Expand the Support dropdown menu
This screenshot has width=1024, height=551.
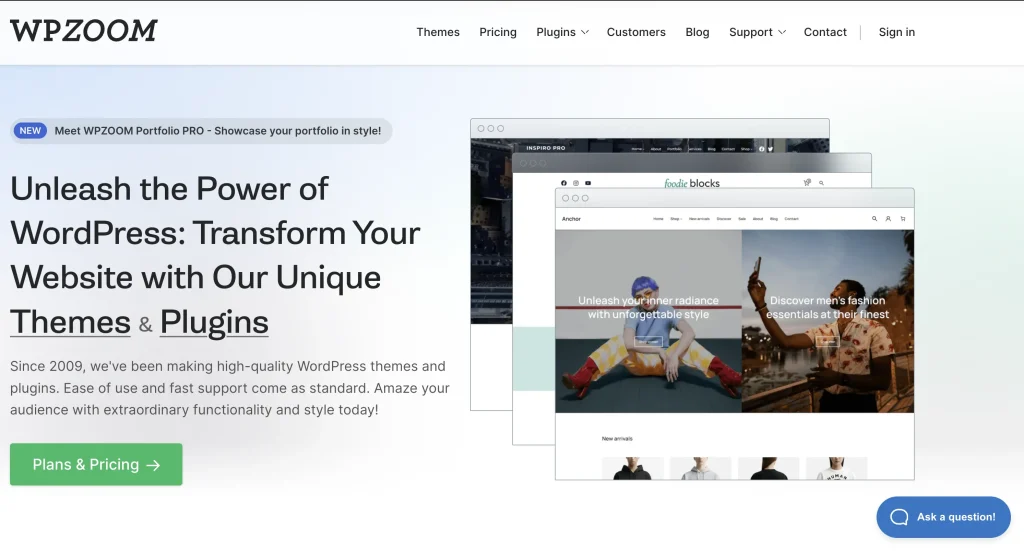click(757, 32)
